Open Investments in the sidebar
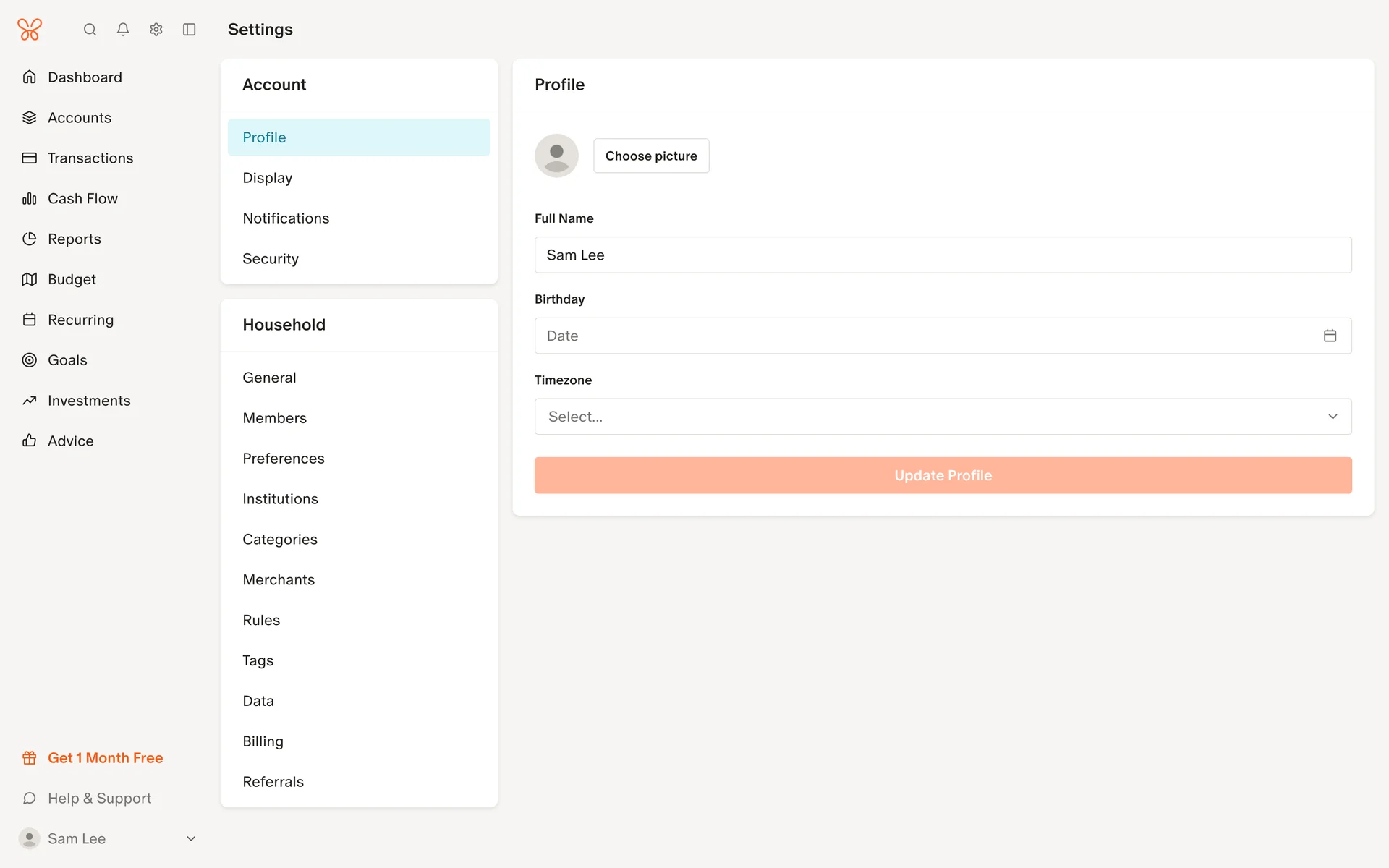The height and width of the screenshot is (868, 1389). point(89,401)
